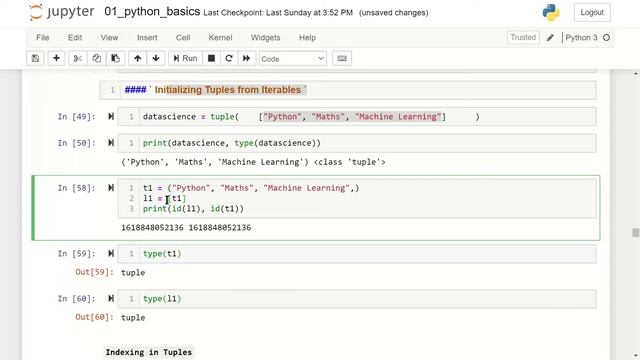The width and height of the screenshot is (640, 360).
Task: Open the View menu
Action: [109, 38]
